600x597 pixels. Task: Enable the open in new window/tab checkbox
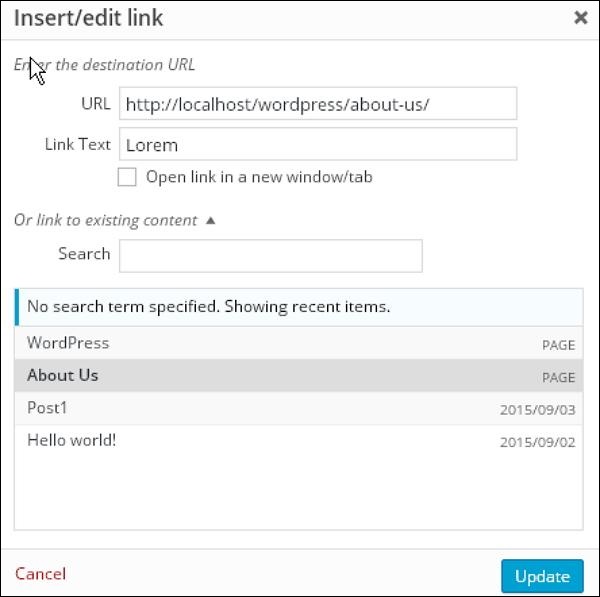coord(127,178)
